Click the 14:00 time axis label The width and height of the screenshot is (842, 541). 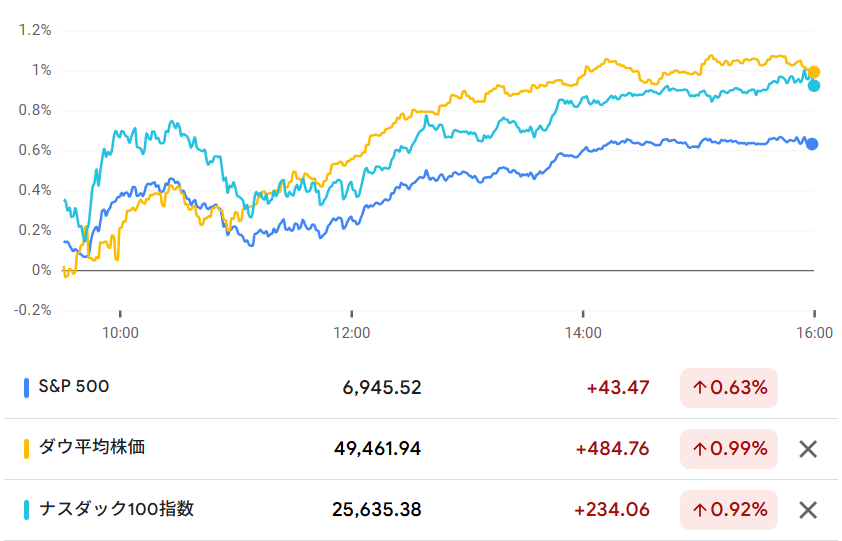pyautogui.click(x=583, y=334)
